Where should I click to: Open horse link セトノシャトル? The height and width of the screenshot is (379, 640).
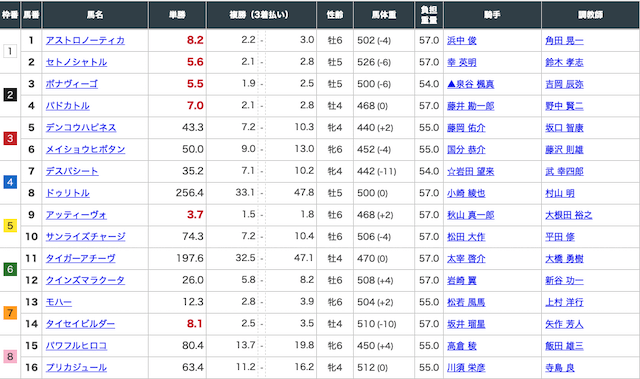coord(76,62)
